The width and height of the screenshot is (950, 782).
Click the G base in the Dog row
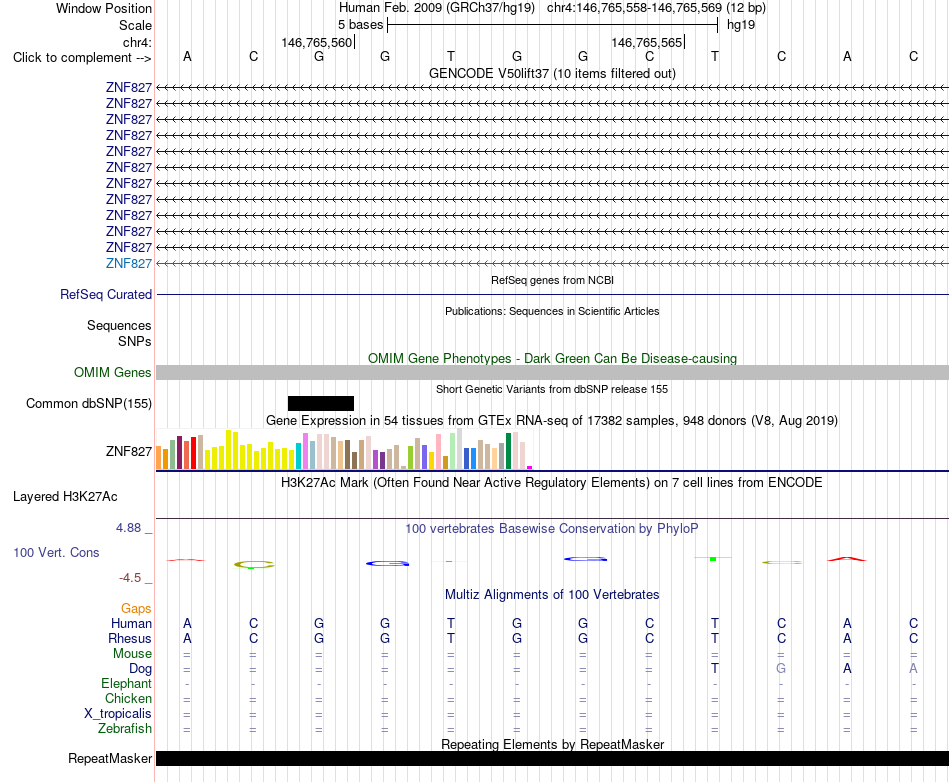click(x=781, y=669)
